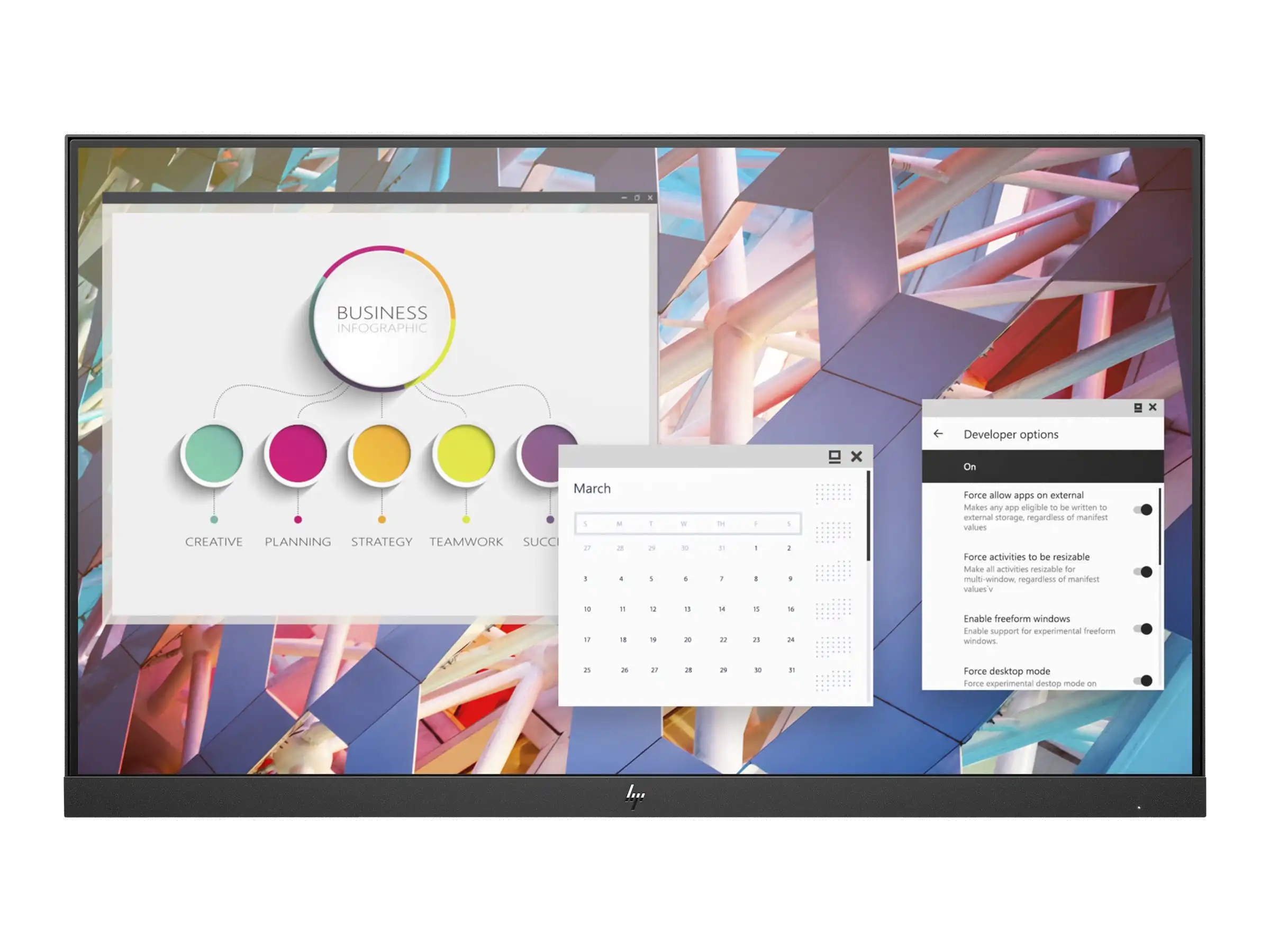Viewport: 1270px width, 952px height.
Task: Disable Enable freeform windows switch
Action: pyautogui.click(x=1142, y=629)
